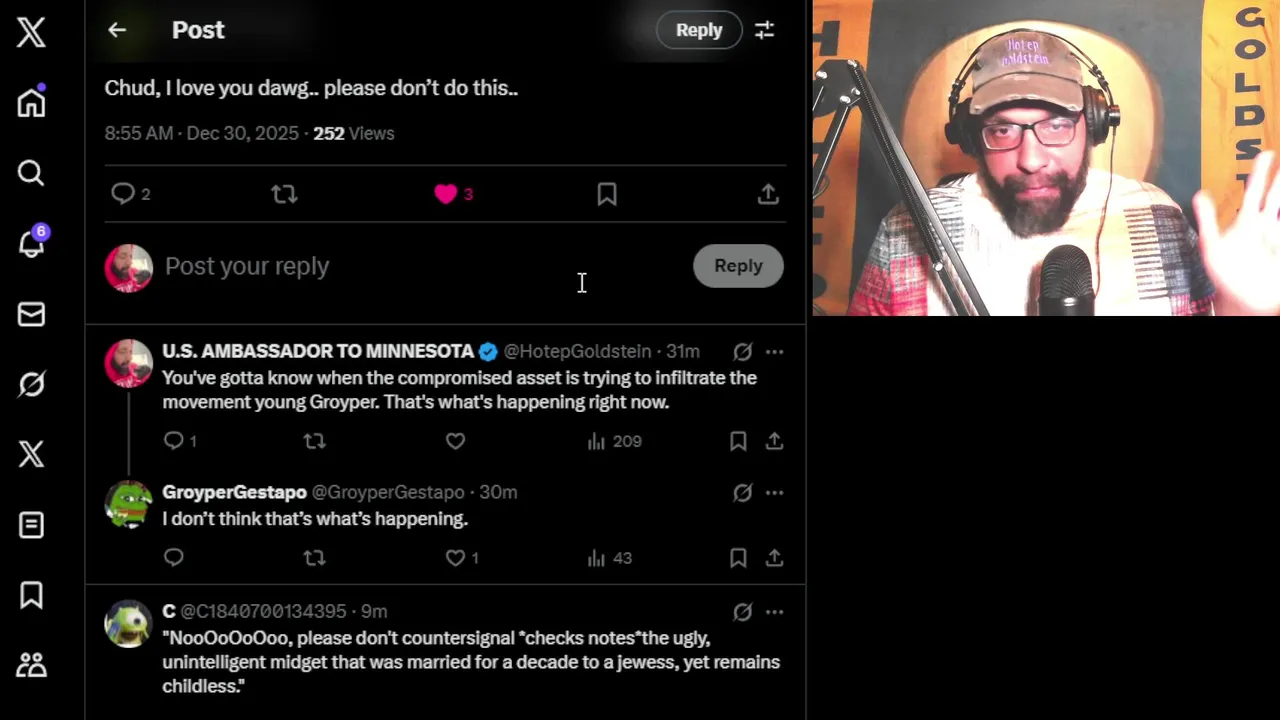The height and width of the screenshot is (720, 1280).
Task: Open the Messages envelope icon
Action: (x=31, y=314)
